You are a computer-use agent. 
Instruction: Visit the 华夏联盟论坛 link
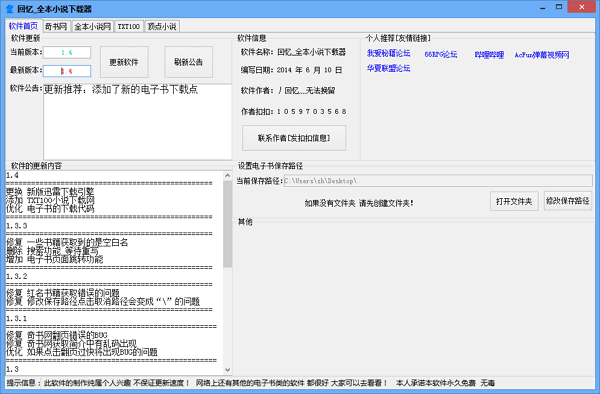tap(388, 68)
